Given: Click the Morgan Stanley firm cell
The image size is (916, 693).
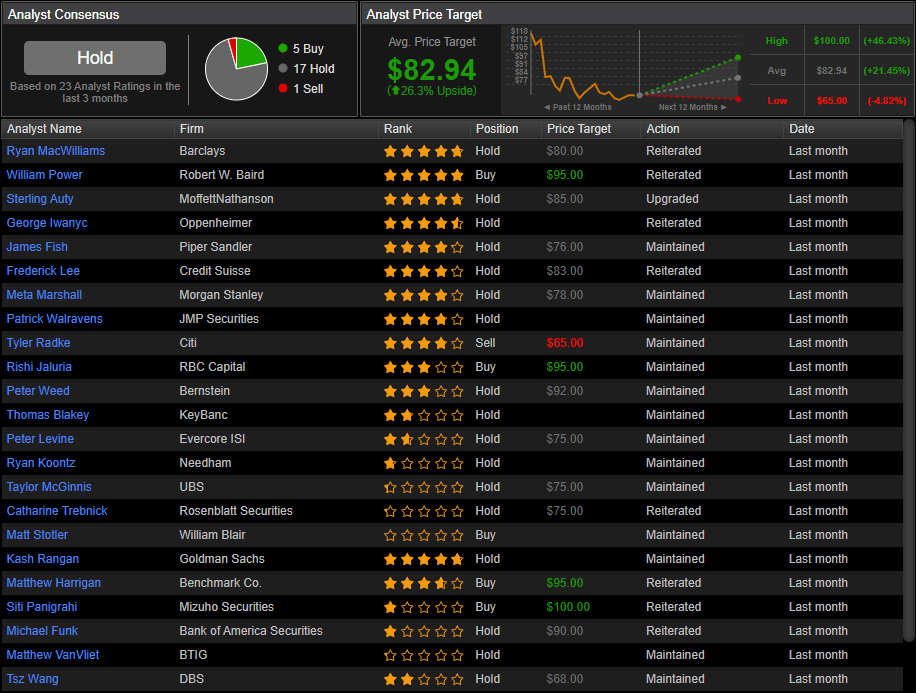Looking at the screenshot, I should point(221,294).
